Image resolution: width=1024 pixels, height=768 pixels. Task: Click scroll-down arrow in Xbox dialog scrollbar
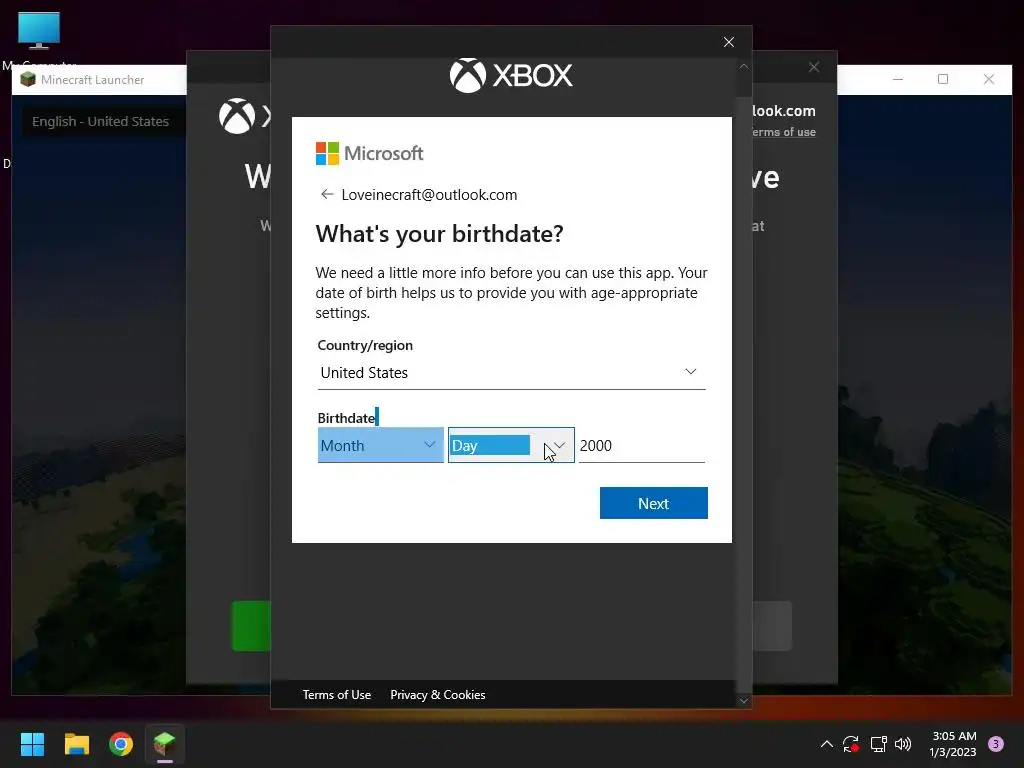pyautogui.click(x=744, y=701)
